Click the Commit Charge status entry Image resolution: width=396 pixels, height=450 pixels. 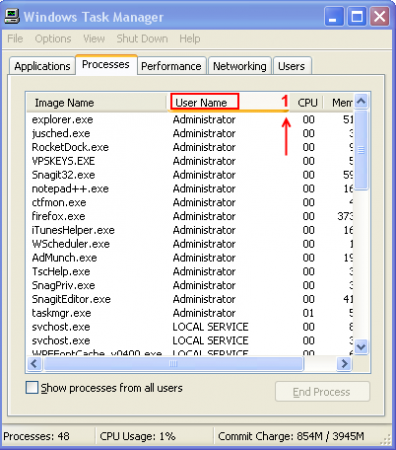pos(291,436)
